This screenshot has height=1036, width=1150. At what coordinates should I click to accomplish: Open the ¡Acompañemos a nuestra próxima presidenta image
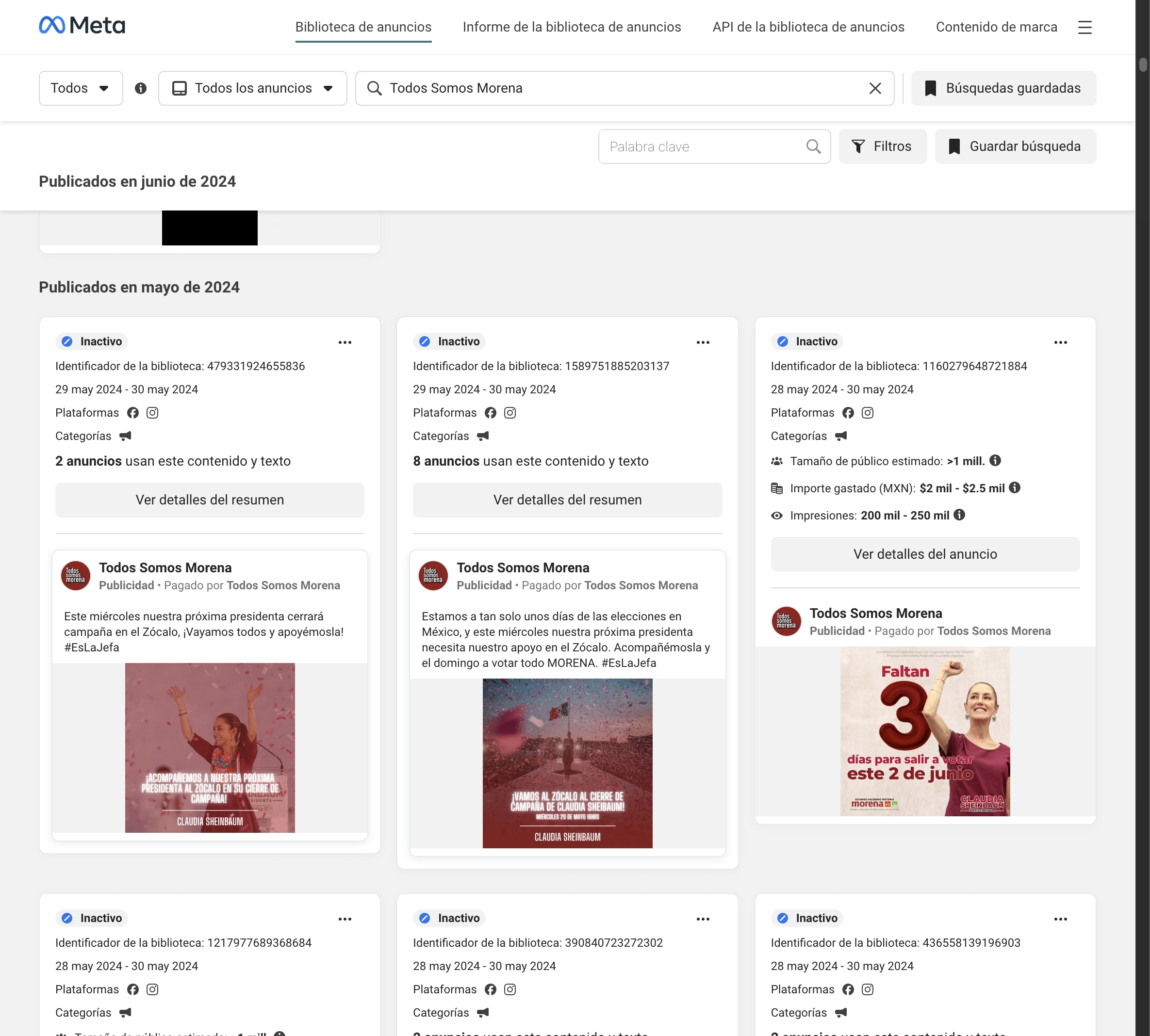point(210,748)
